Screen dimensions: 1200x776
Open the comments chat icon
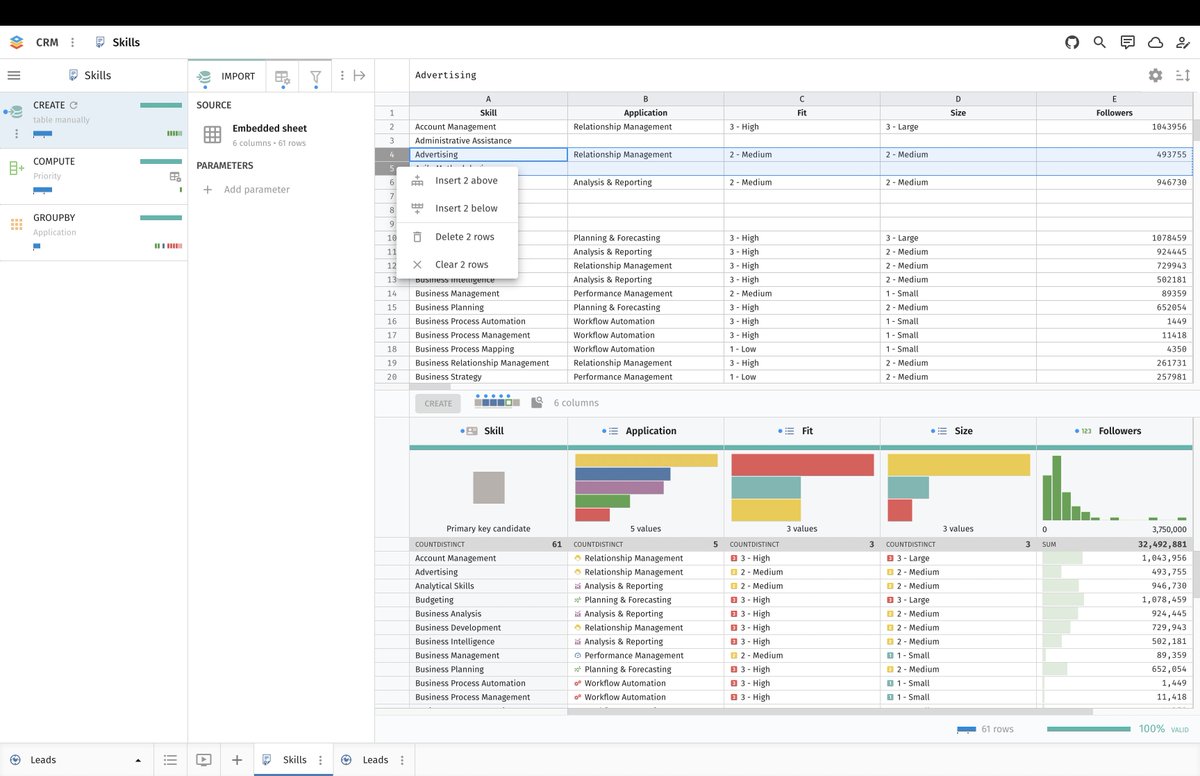tap(1128, 42)
